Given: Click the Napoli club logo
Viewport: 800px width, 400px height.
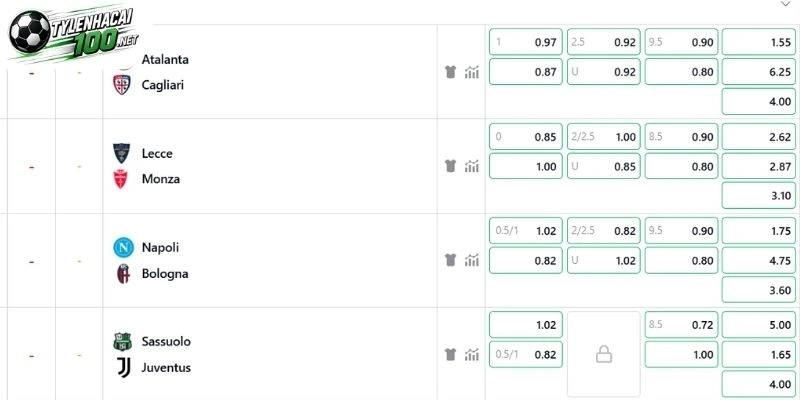Looking at the screenshot, I should point(123,247).
